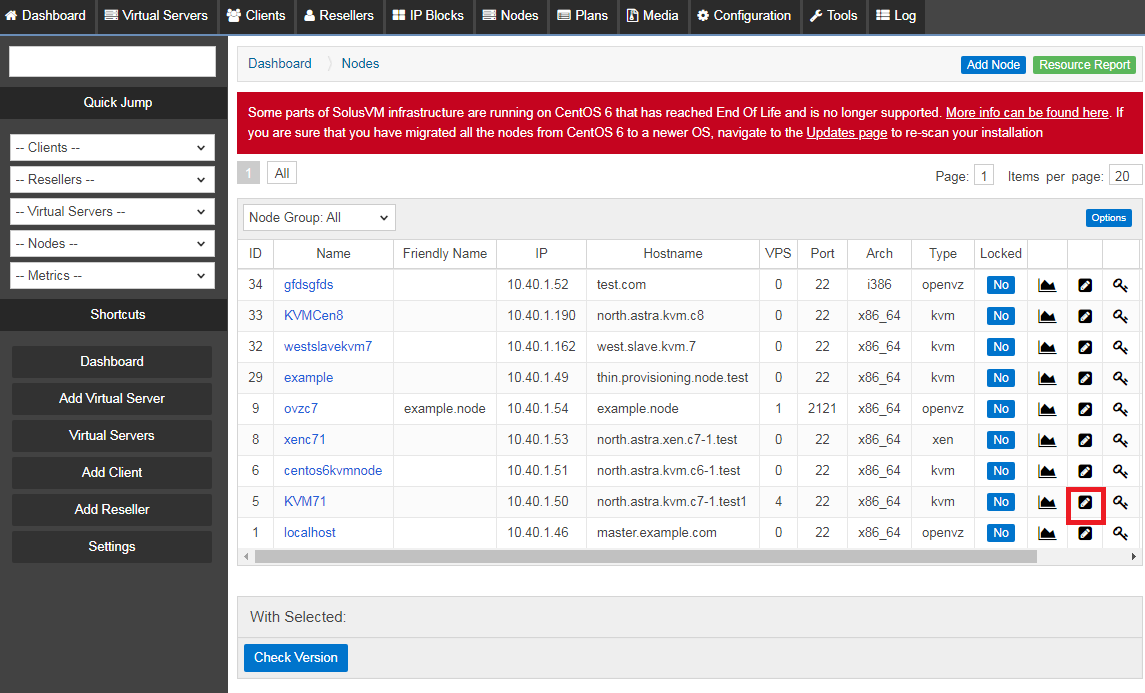
Task: Open statistics graph for node gfdsgfds
Action: click(1046, 284)
